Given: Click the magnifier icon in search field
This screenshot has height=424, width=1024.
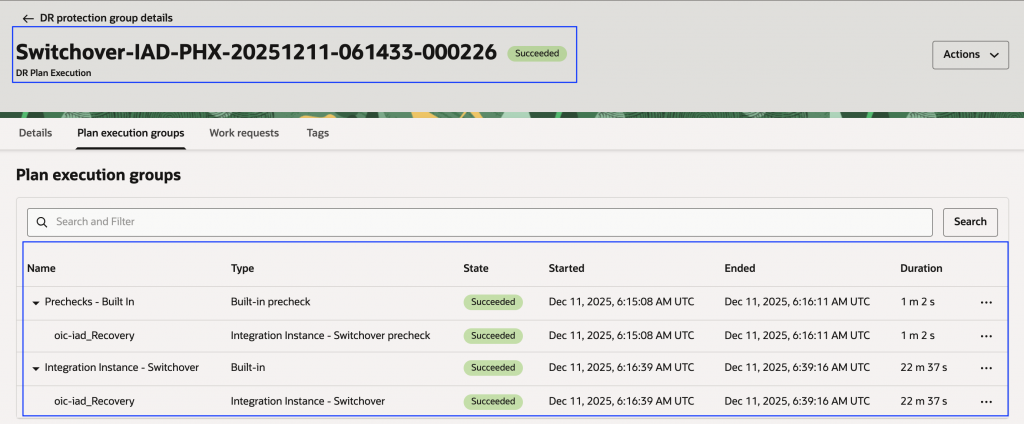Looking at the screenshot, I should click(42, 222).
